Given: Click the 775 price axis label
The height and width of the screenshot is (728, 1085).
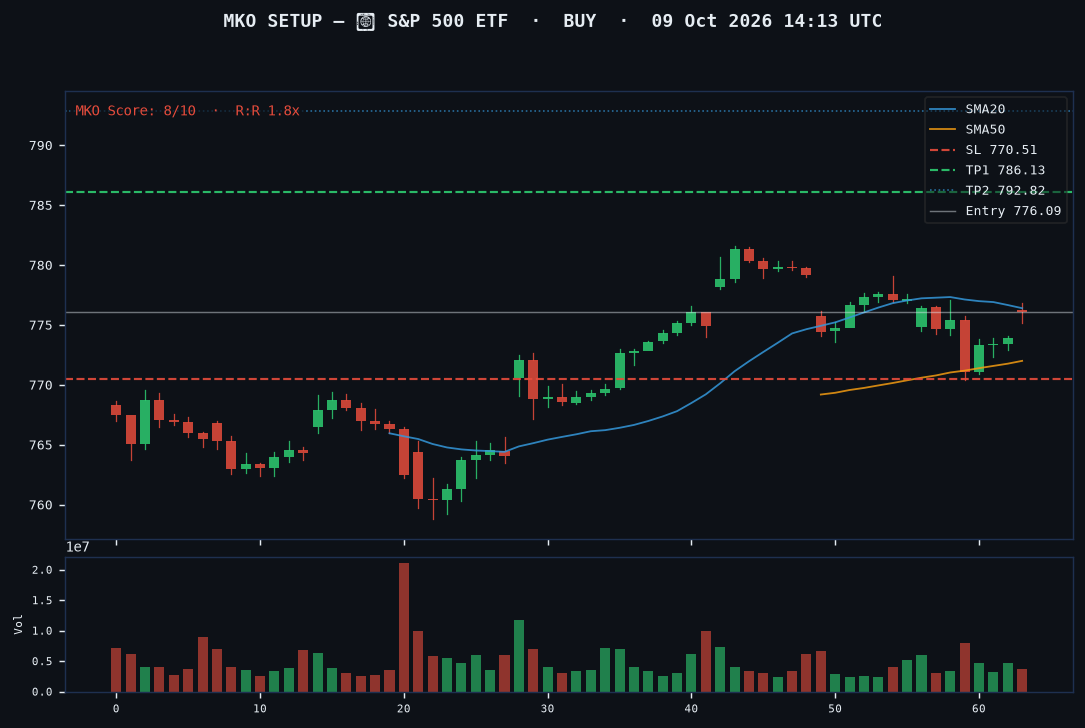Looking at the screenshot, I should pyautogui.click(x=40, y=325).
